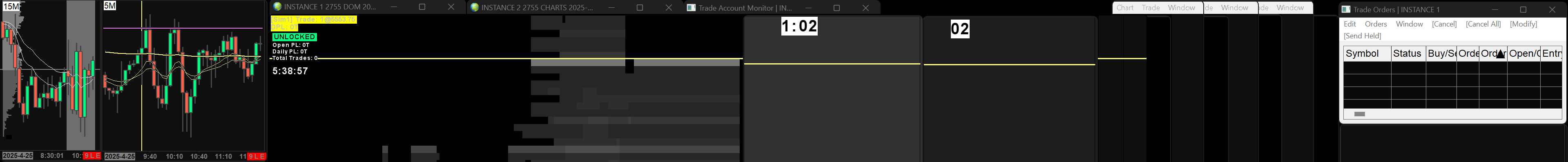Click the [Send Held] orders button
The image size is (1568, 162).
pos(1362,36)
